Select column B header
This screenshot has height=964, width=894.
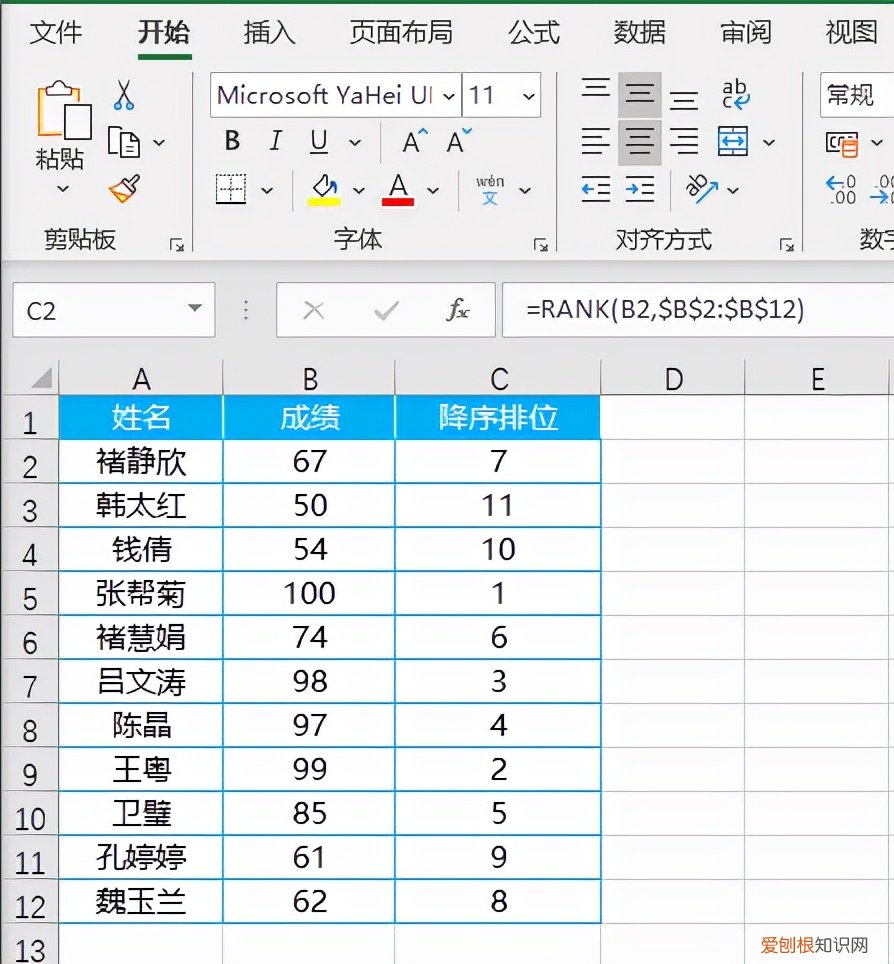[x=309, y=378]
